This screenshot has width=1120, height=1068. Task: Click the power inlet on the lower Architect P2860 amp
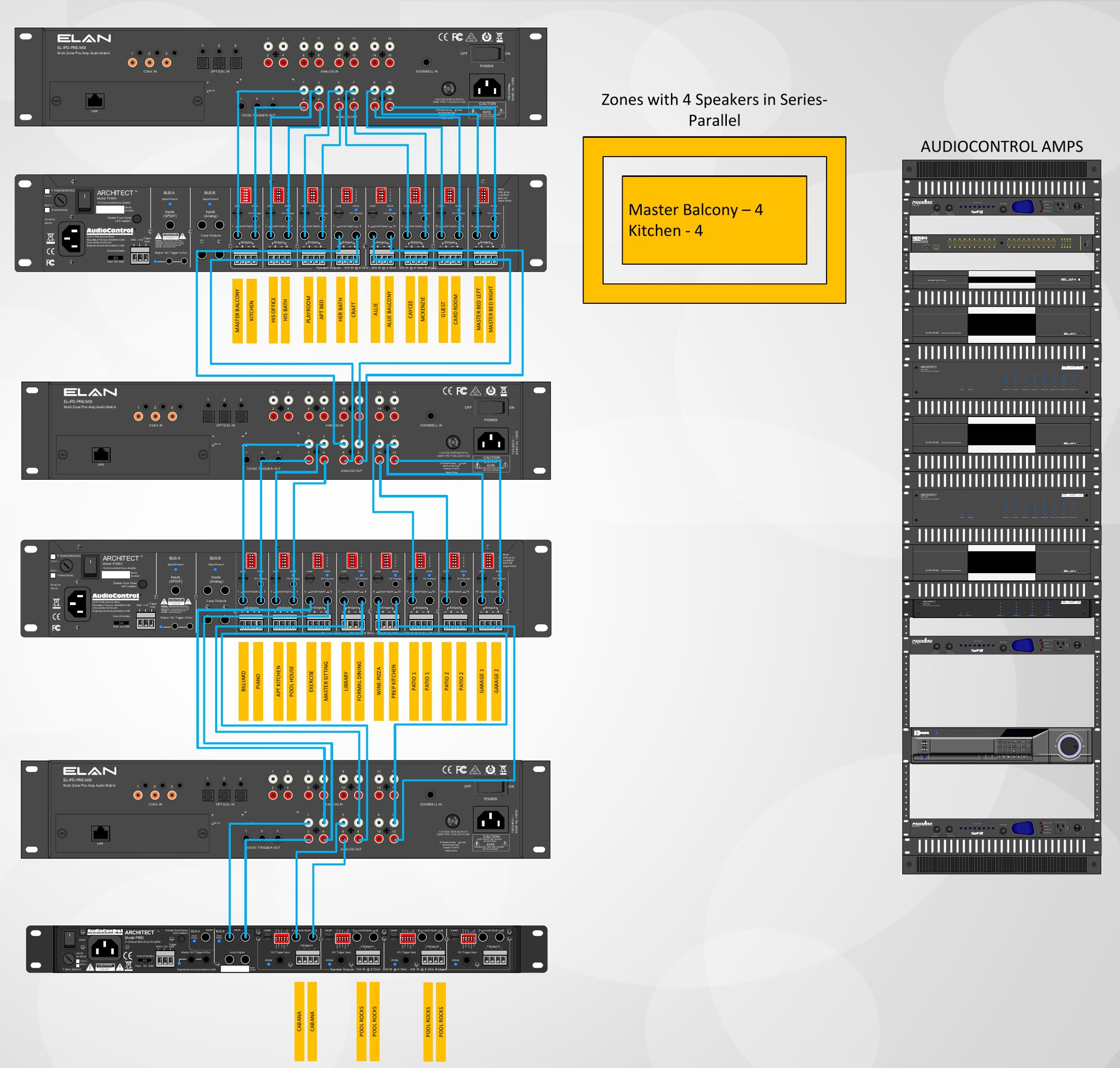77,603
